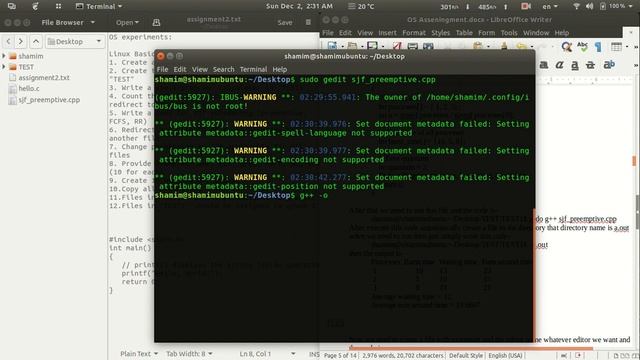Open the Desktop location dropdown
This screenshot has height=360, width=640.
coord(74,41)
